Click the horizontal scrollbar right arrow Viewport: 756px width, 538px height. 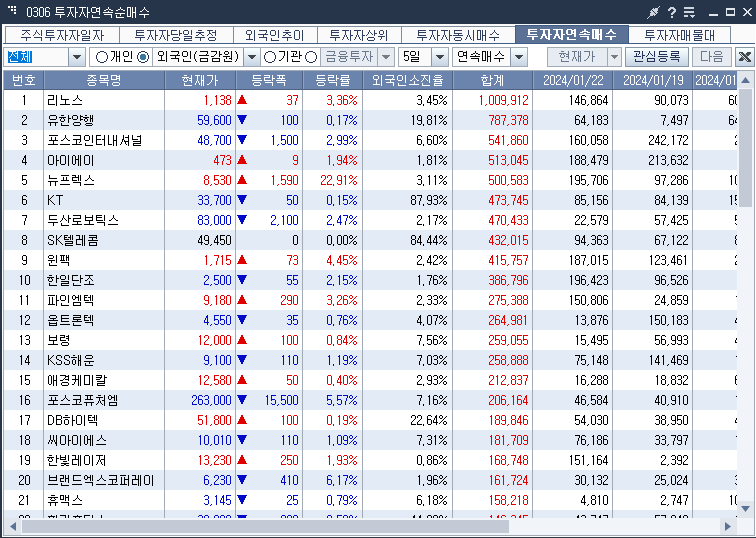tap(728, 526)
